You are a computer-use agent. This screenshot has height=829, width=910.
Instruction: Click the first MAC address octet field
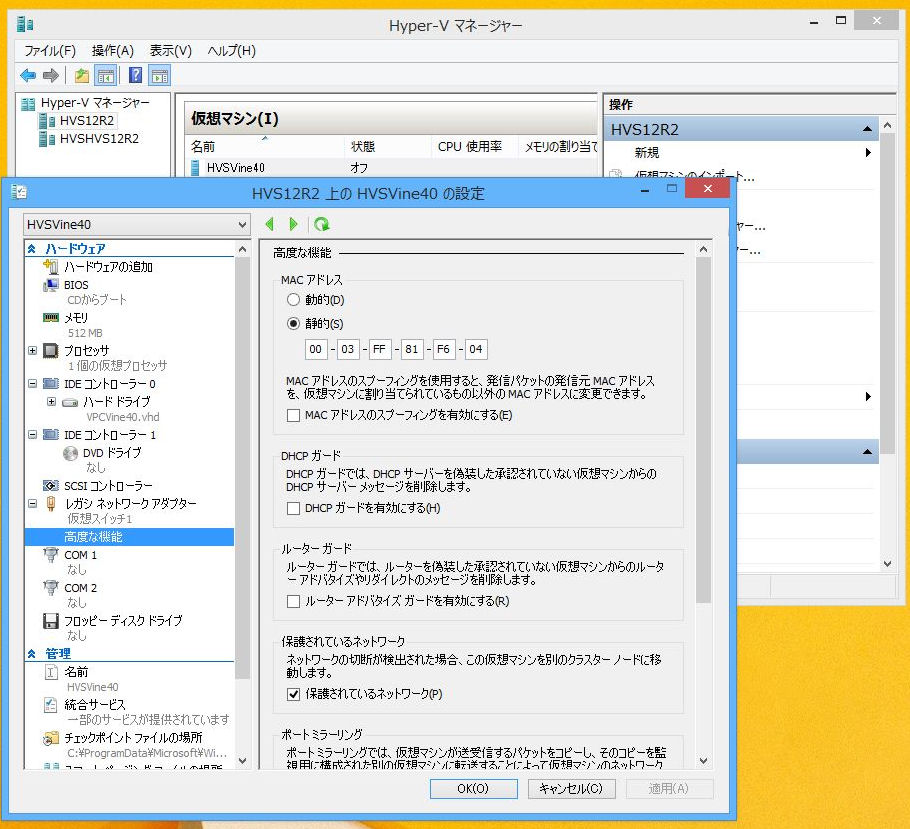coord(317,349)
